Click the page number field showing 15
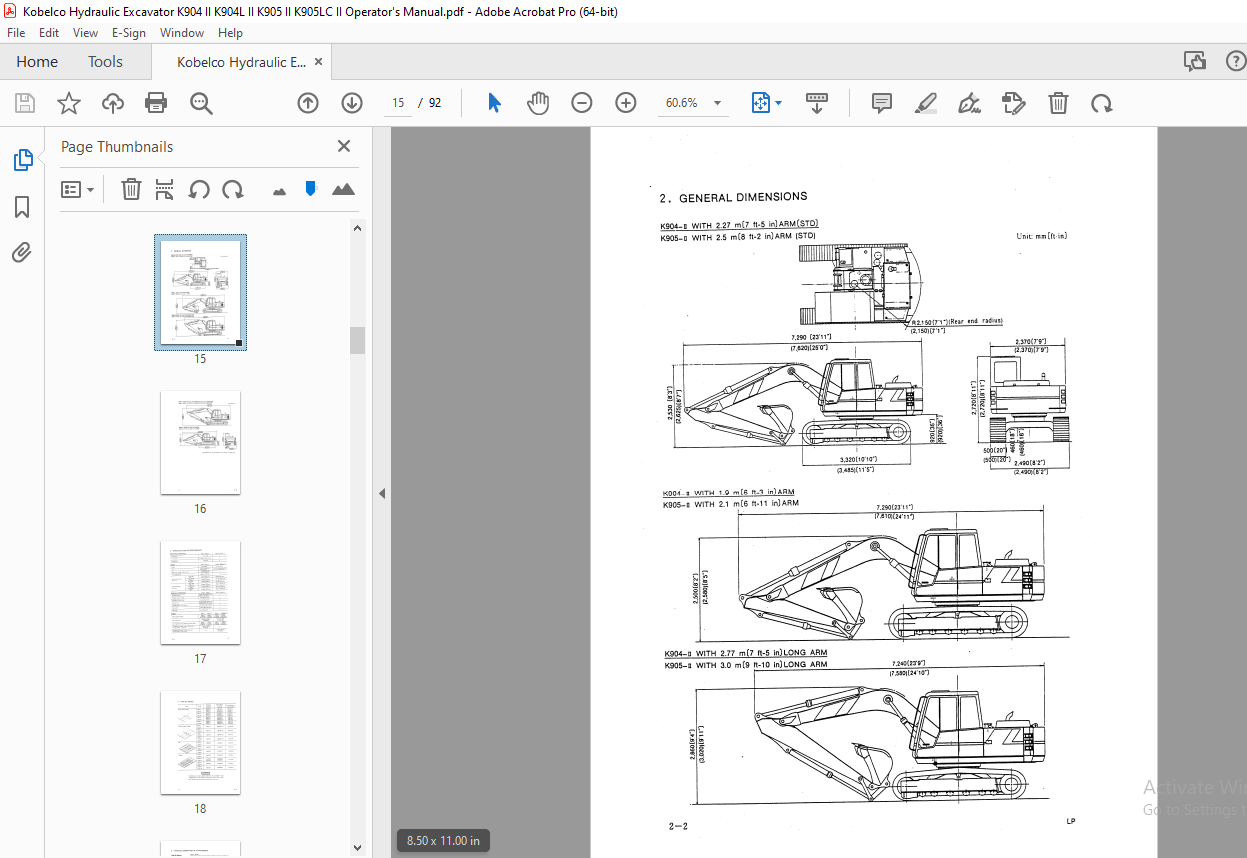1247x858 pixels. (397, 103)
